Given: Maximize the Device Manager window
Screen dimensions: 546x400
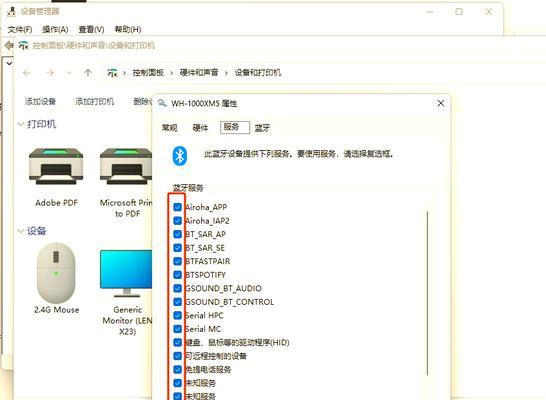Looking at the screenshot, I should click(459, 11).
